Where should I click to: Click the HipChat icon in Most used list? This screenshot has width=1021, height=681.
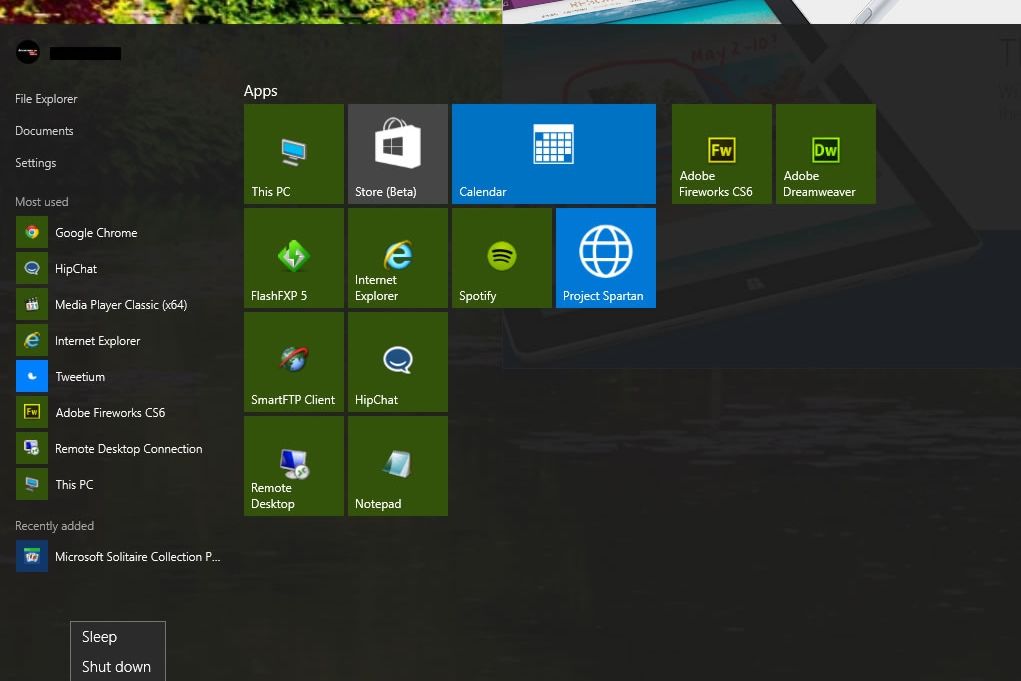coord(32,268)
